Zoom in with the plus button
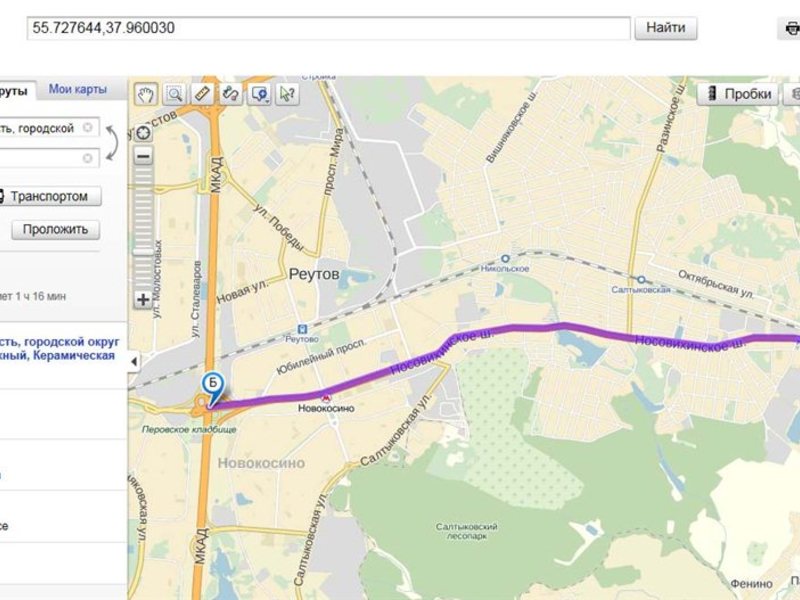Viewport: 800px width, 600px height. [143, 299]
